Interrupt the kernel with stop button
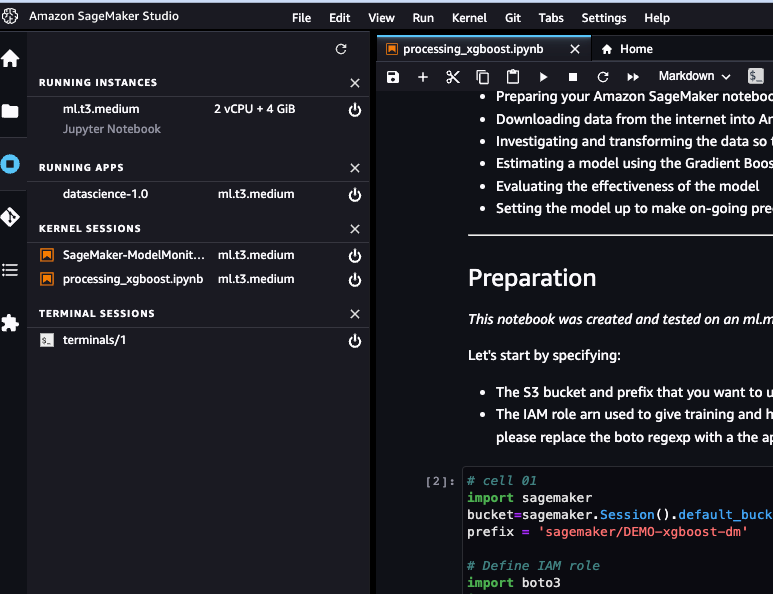 (x=573, y=77)
